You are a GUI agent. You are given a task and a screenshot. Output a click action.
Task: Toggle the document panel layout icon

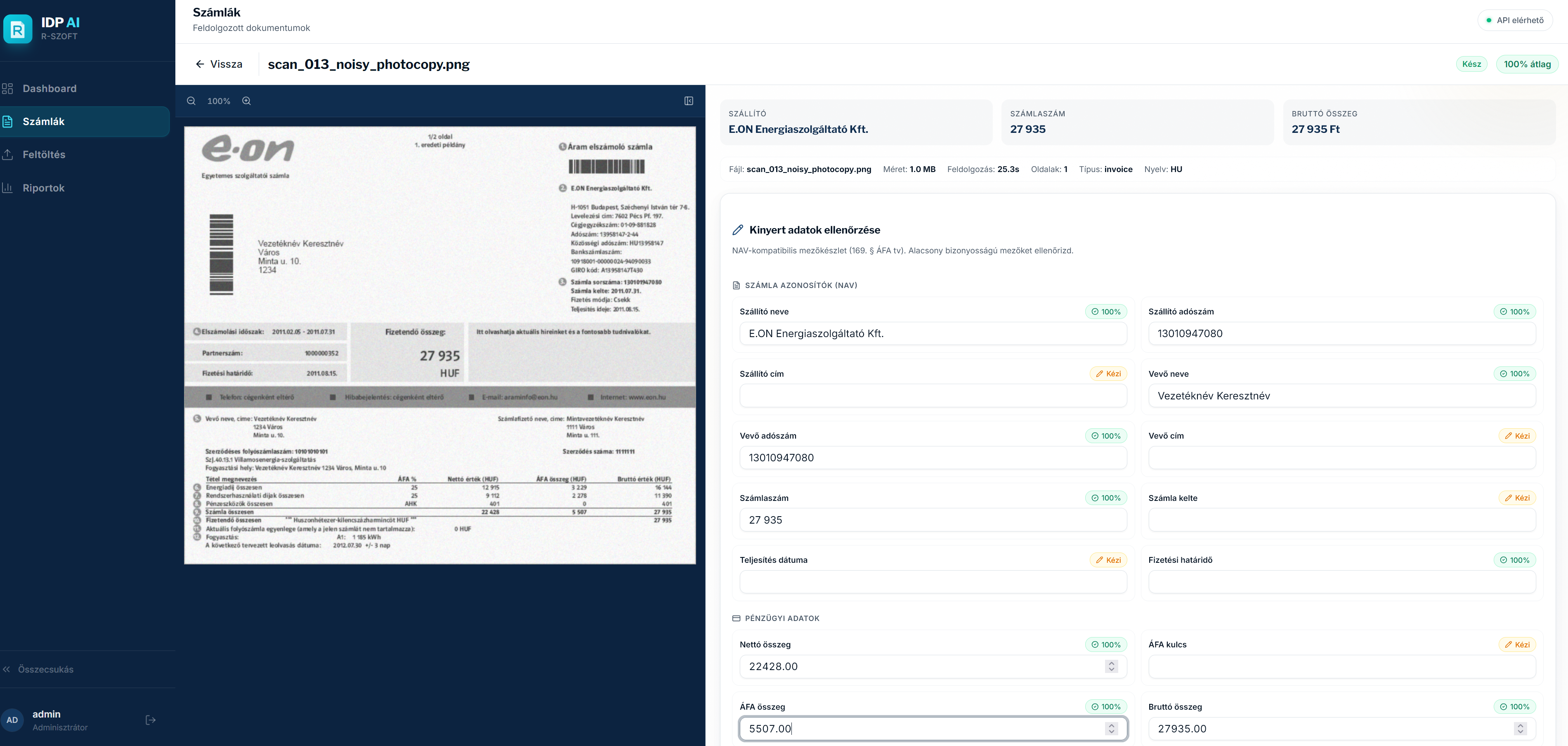[688, 101]
